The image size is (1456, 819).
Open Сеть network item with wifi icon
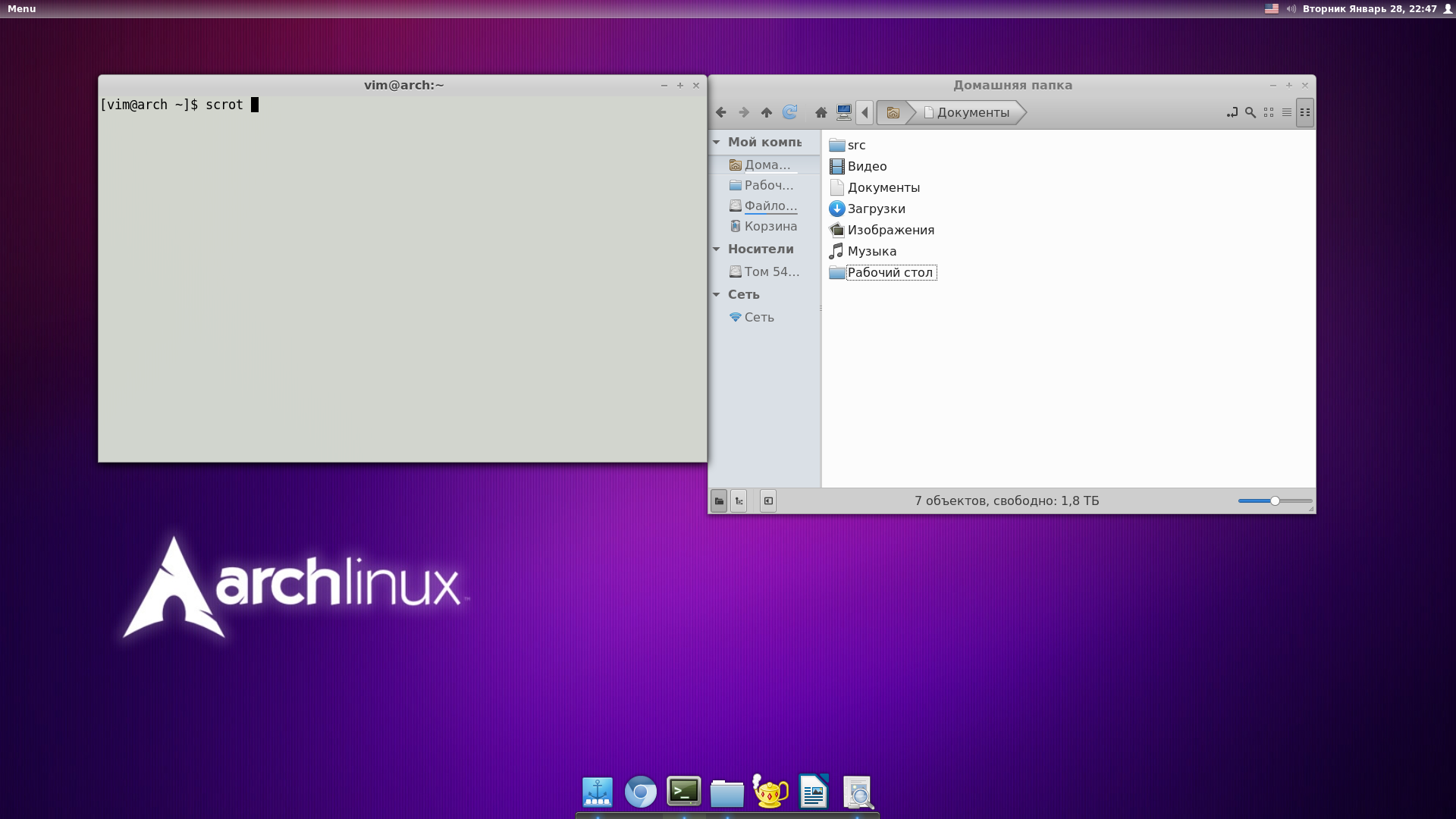[x=764, y=317]
